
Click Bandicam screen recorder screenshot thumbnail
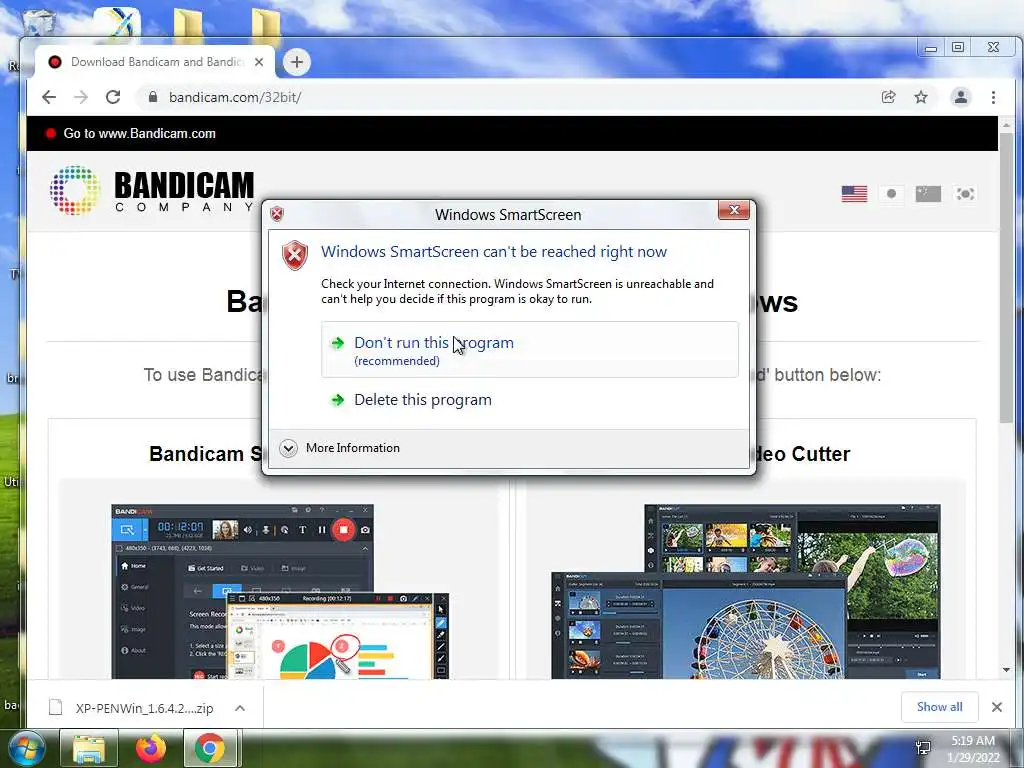[280, 592]
